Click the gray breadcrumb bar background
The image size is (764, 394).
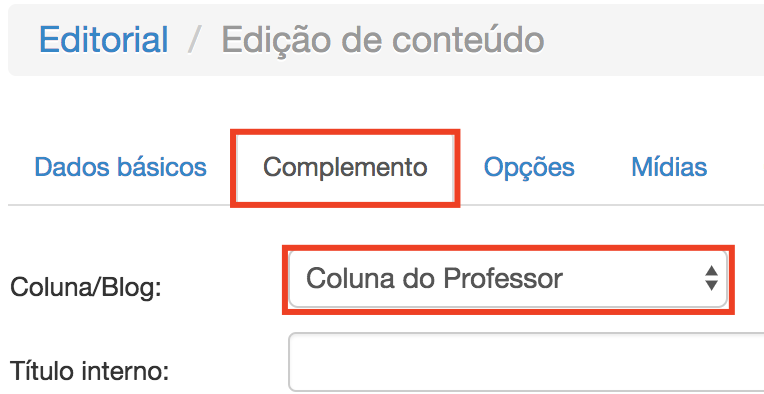[653, 40]
